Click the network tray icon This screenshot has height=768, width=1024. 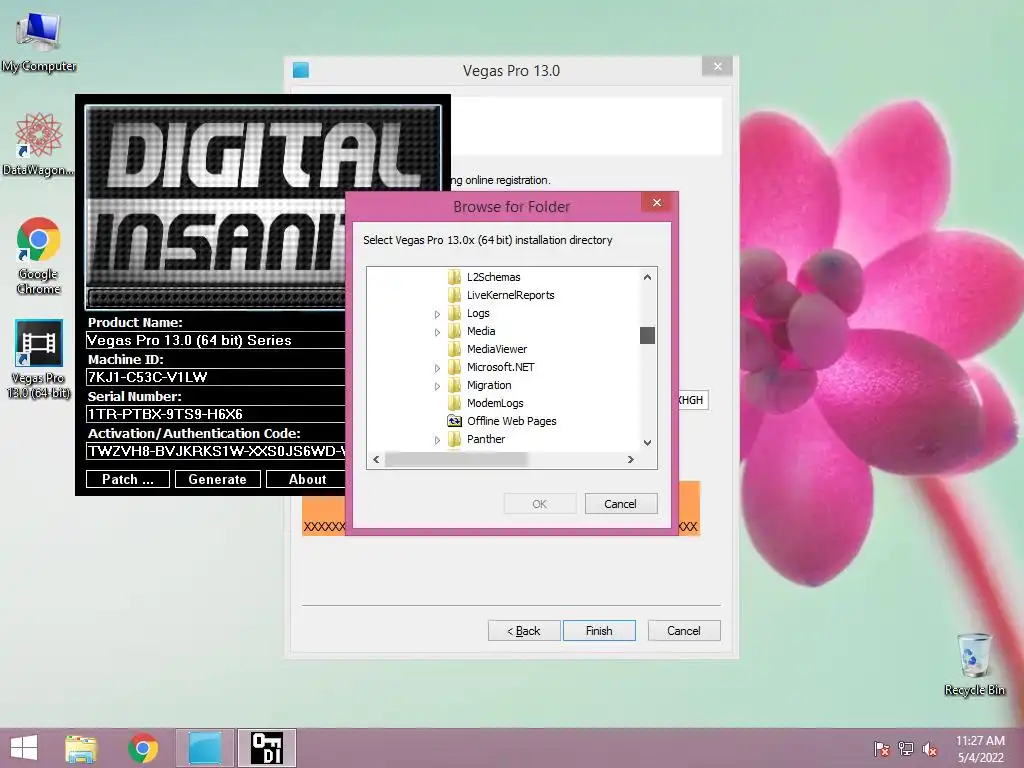(905, 748)
